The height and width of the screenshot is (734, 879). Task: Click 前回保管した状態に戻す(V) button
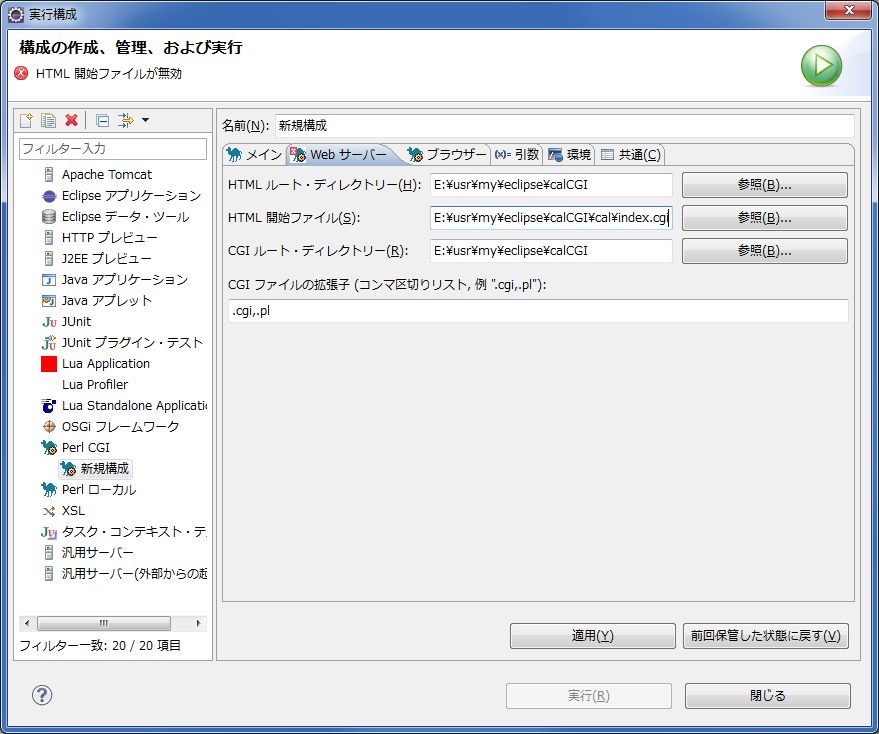click(766, 636)
